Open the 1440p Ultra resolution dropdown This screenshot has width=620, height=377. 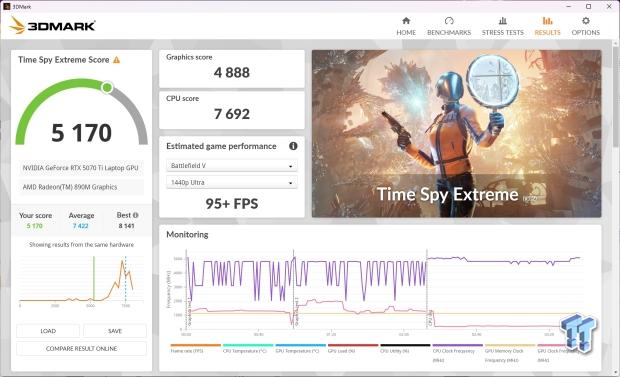click(x=232, y=183)
